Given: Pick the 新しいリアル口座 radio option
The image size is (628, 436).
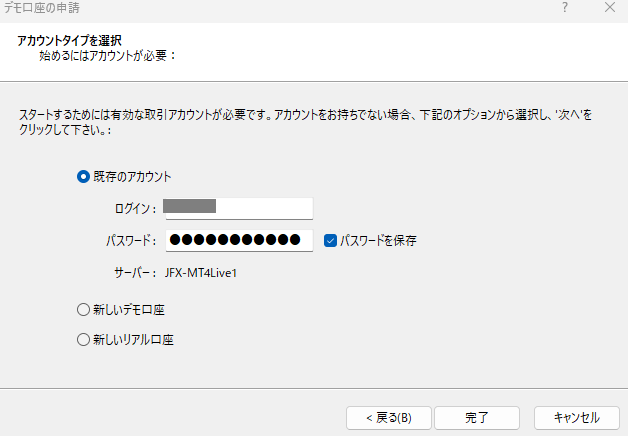Looking at the screenshot, I should [83, 340].
